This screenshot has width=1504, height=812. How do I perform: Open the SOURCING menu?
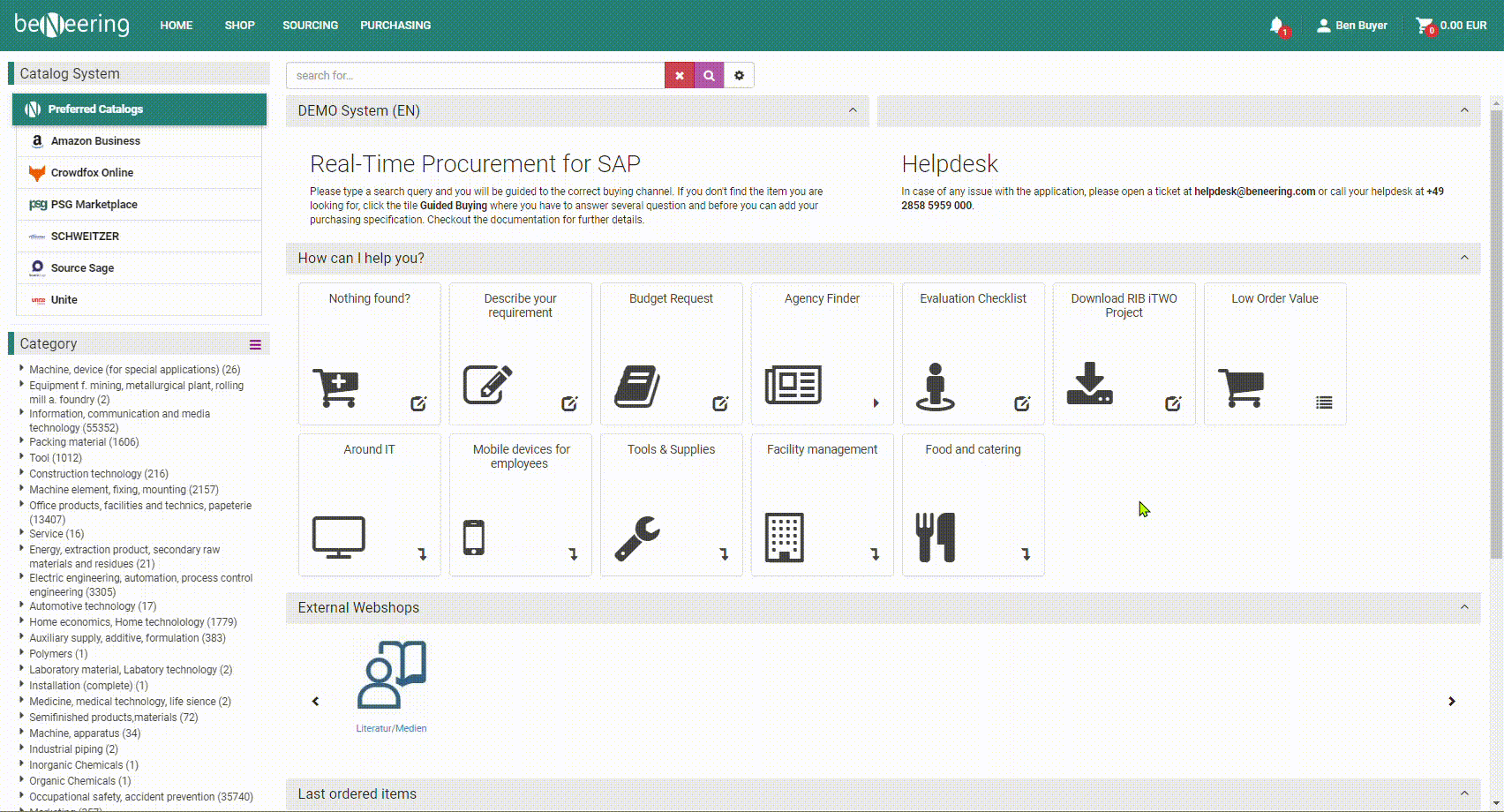(x=310, y=26)
